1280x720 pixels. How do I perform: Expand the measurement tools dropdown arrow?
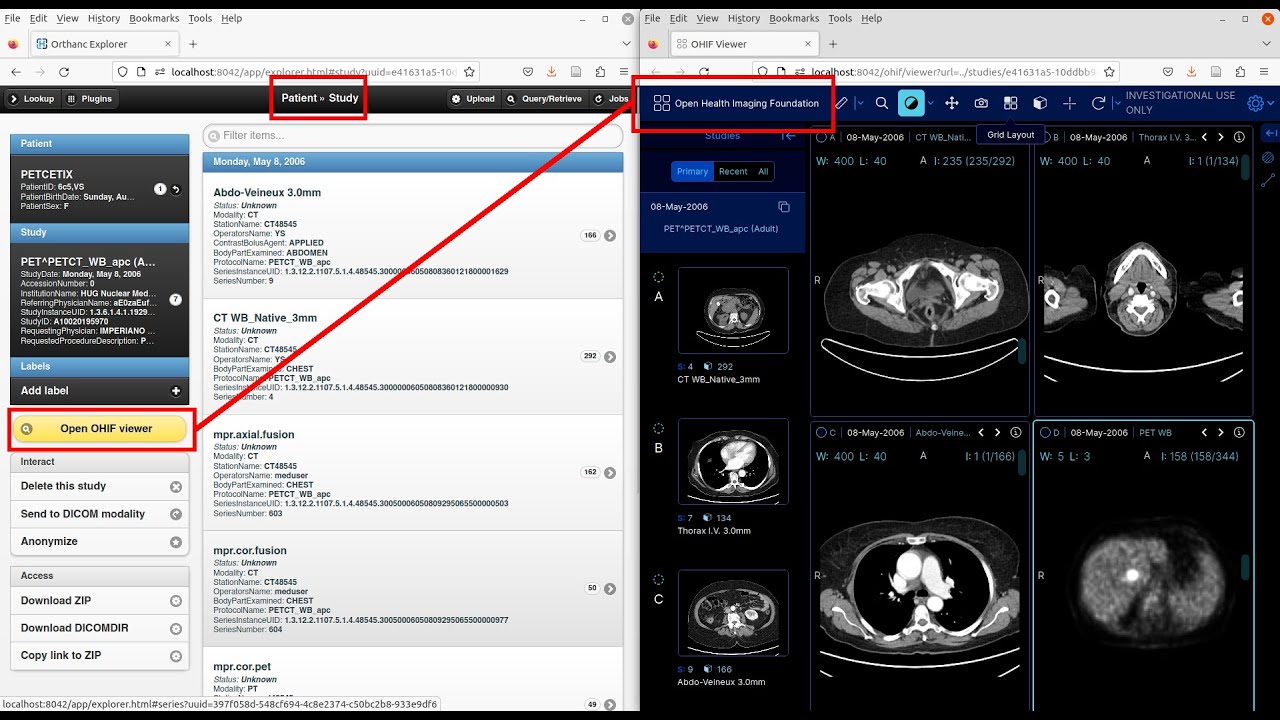(859, 103)
